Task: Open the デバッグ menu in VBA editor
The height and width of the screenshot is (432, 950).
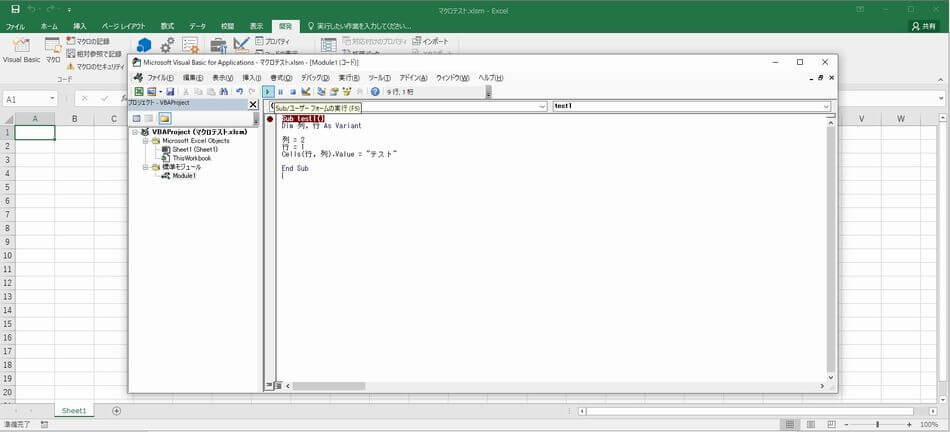Action: (315, 78)
